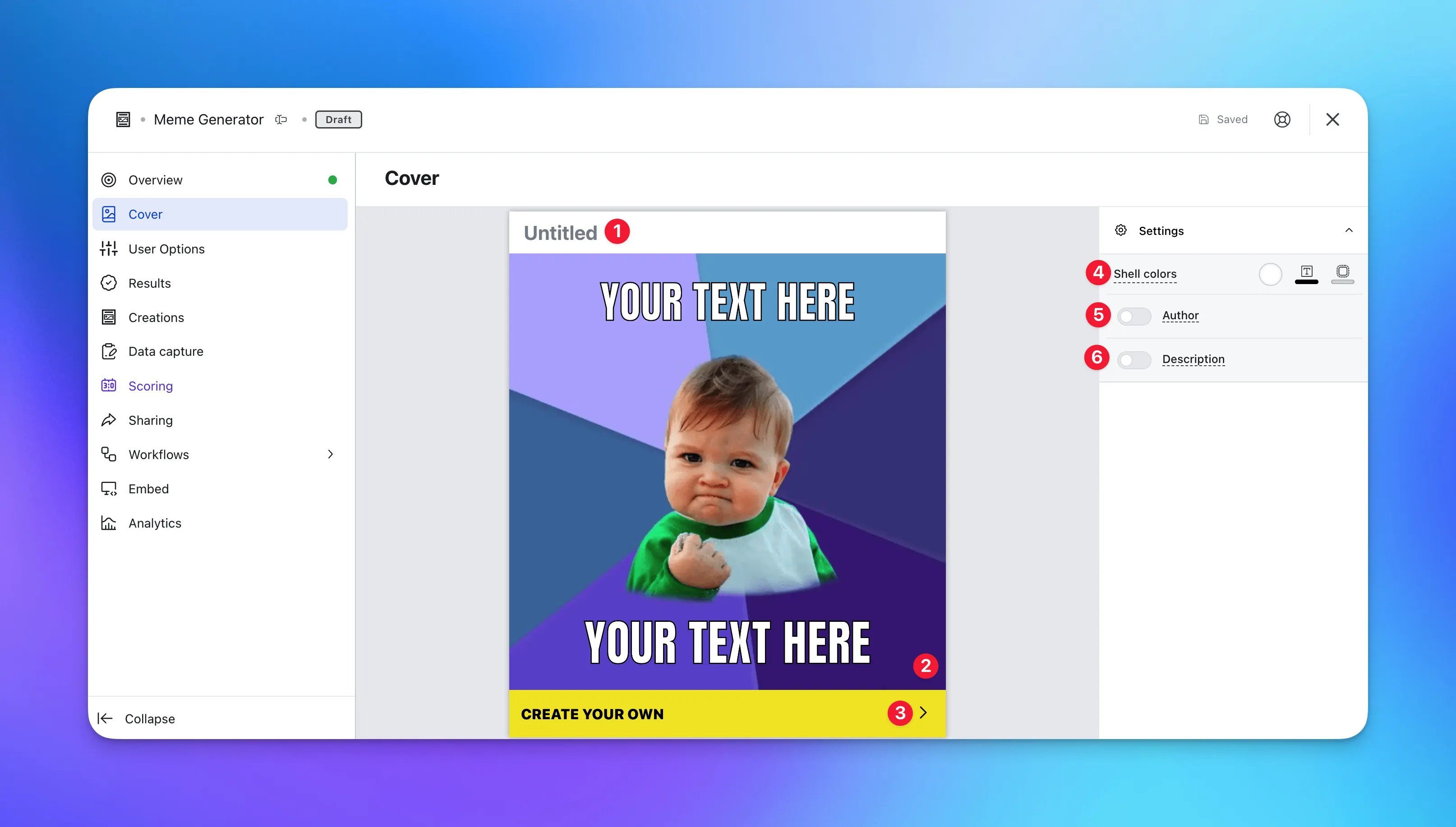Click the Creations gallery icon
This screenshot has width=1456, height=827.
pyautogui.click(x=109, y=317)
